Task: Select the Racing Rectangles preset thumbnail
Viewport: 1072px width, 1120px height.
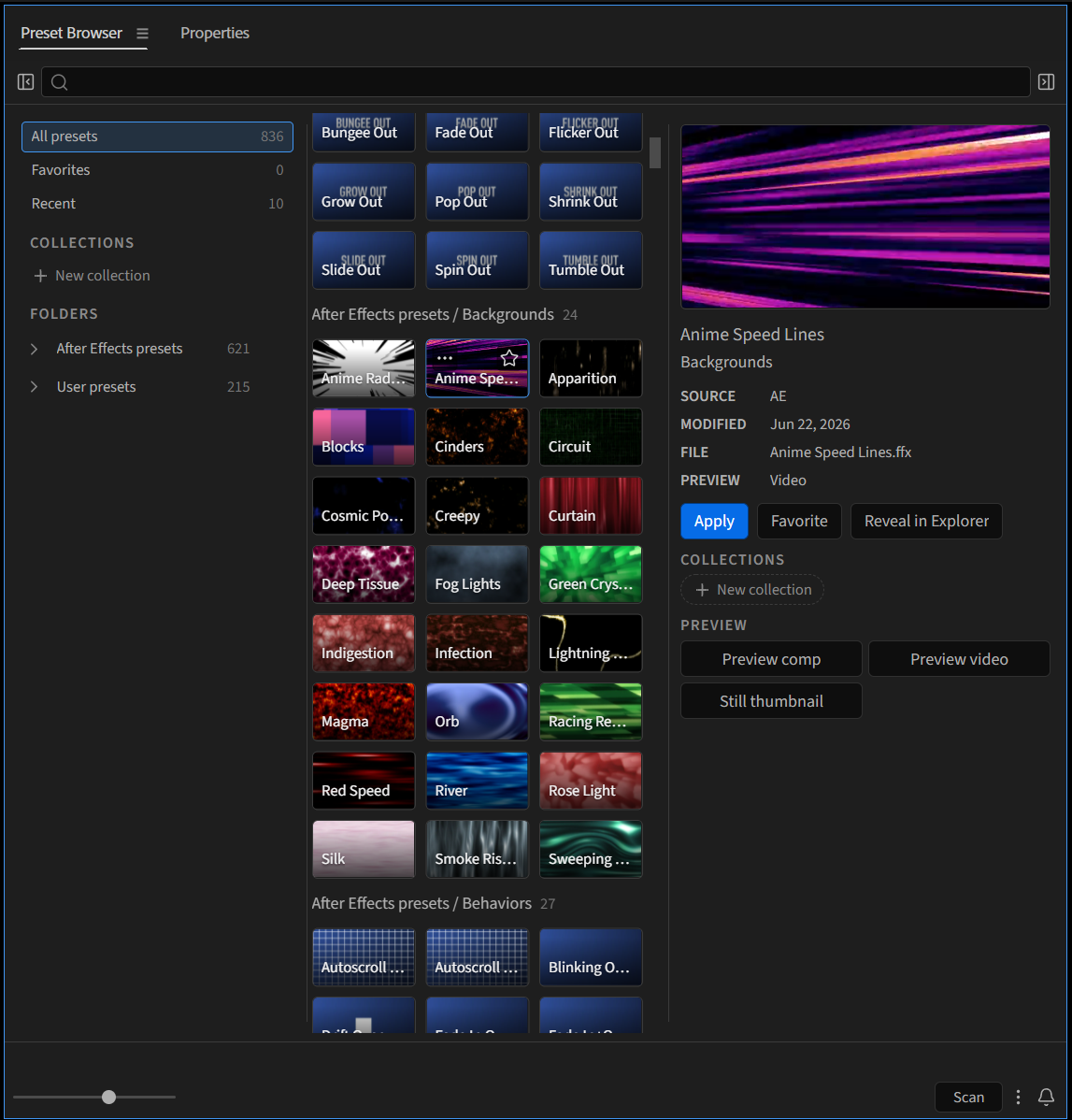Action: tap(591, 711)
